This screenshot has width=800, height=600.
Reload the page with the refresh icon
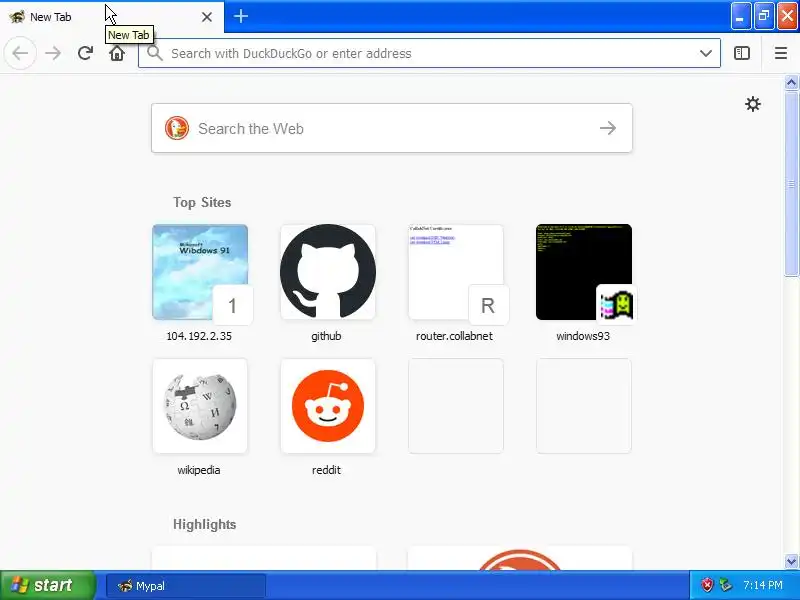(x=85, y=53)
